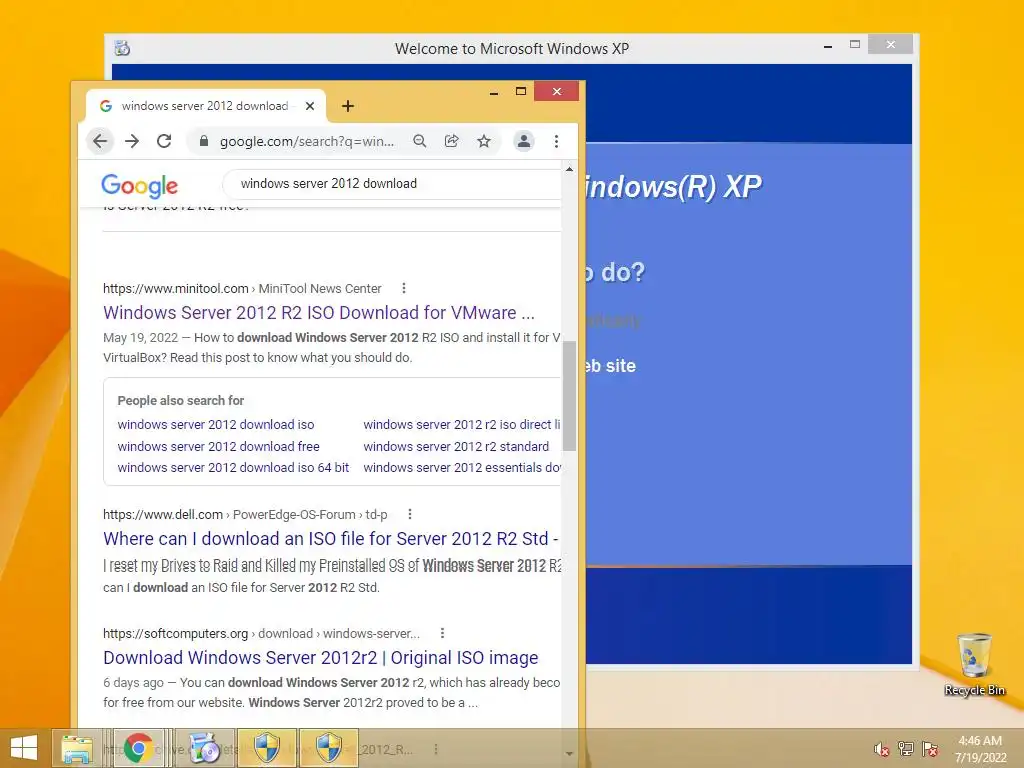The width and height of the screenshot is (1024, 768).
Task: Open Chrome profile avatar
Action: [x=524, y=141]
